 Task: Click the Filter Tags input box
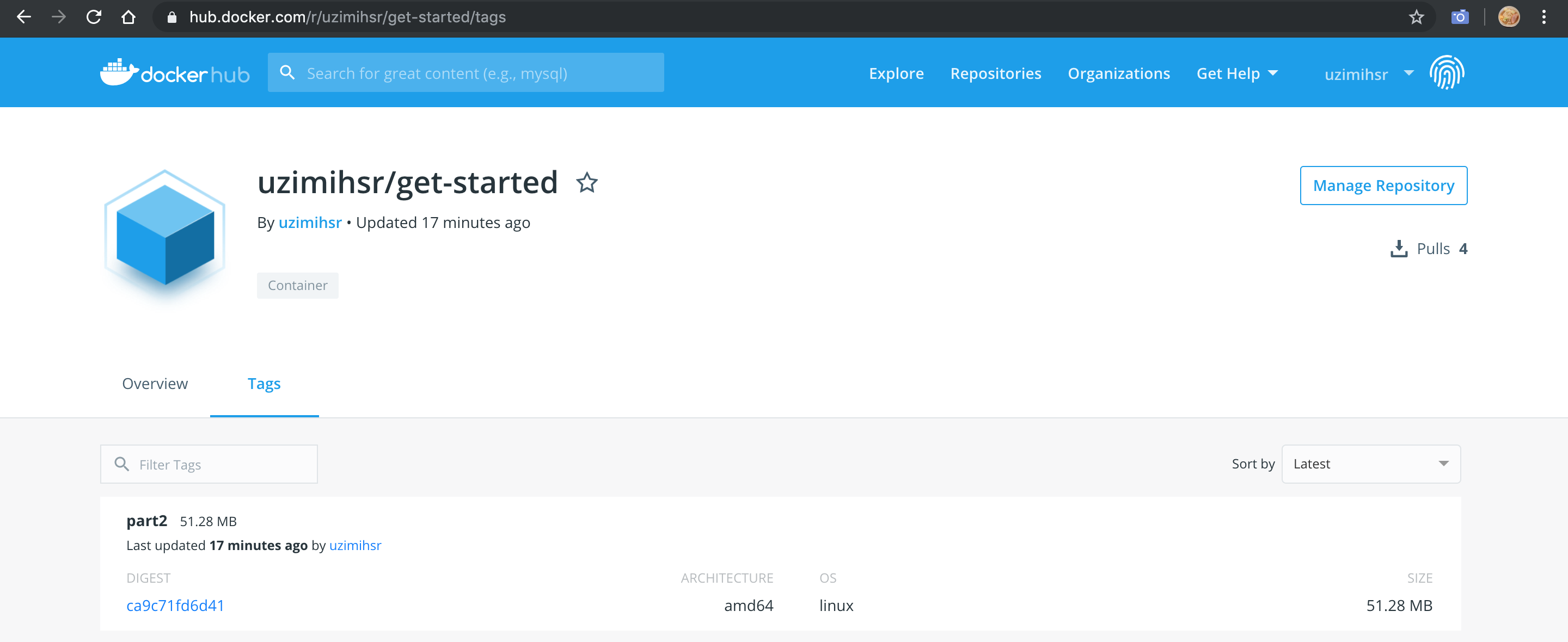[x=209, y=464]
